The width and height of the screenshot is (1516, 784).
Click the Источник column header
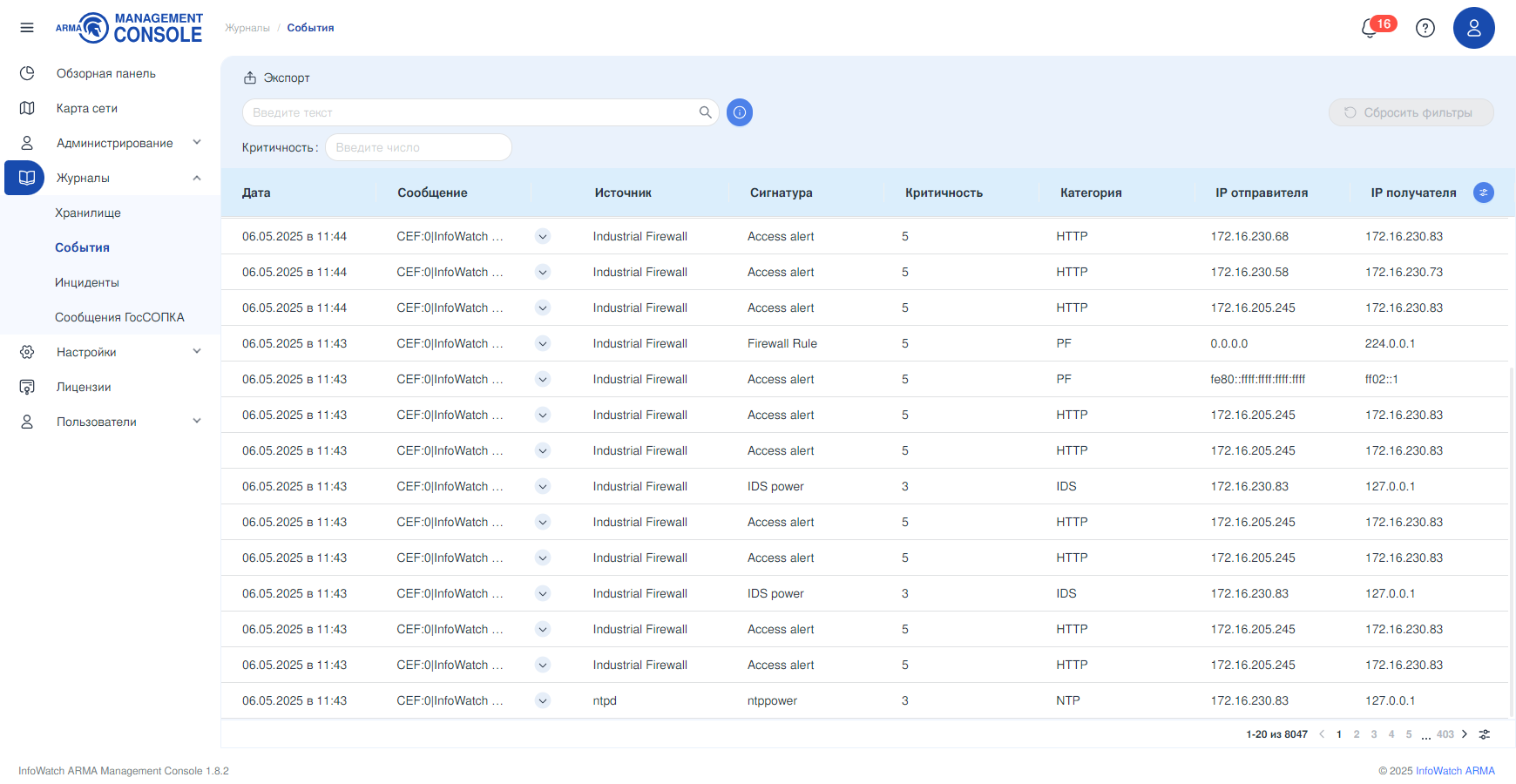pos(623,193)
